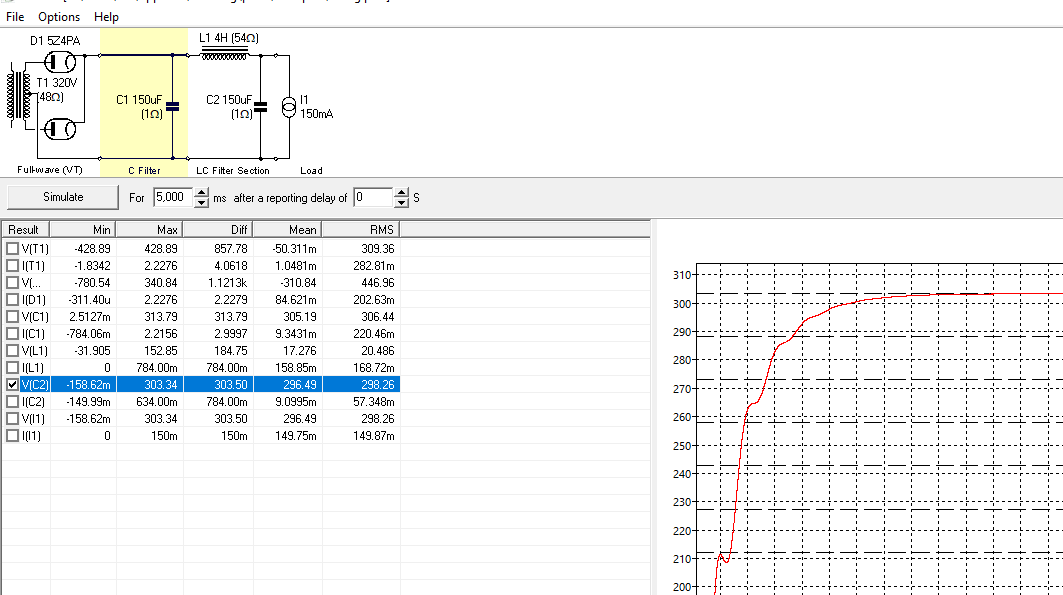Click the V(C2) Mean value 296.49

click(x=300, y=385)
